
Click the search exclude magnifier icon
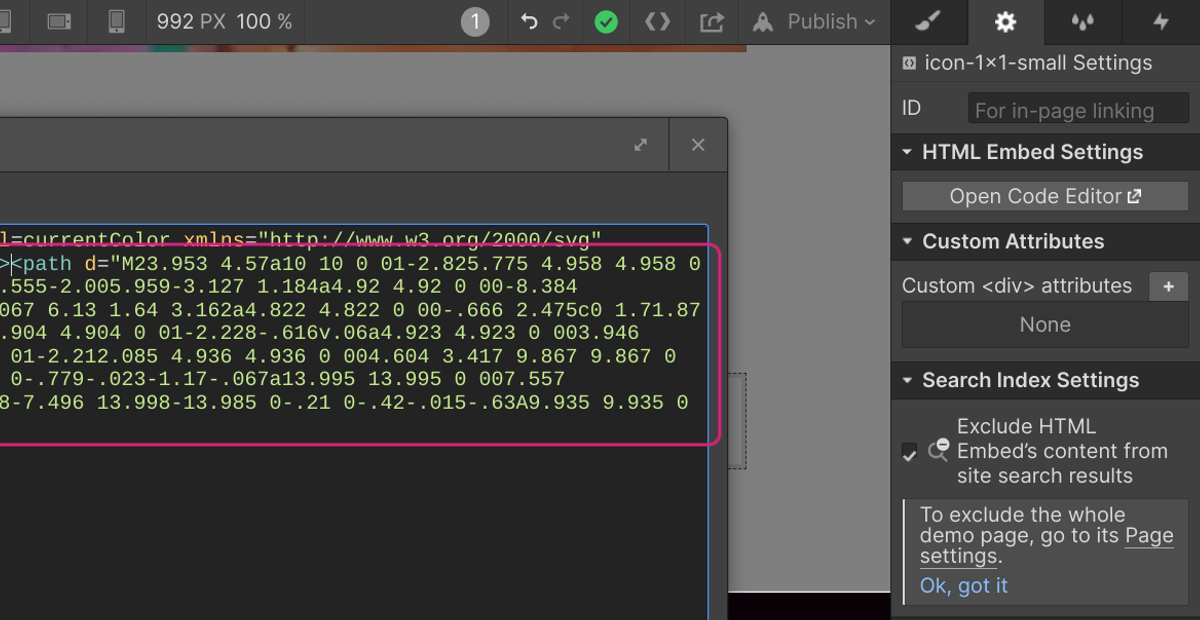pos(938,451)
